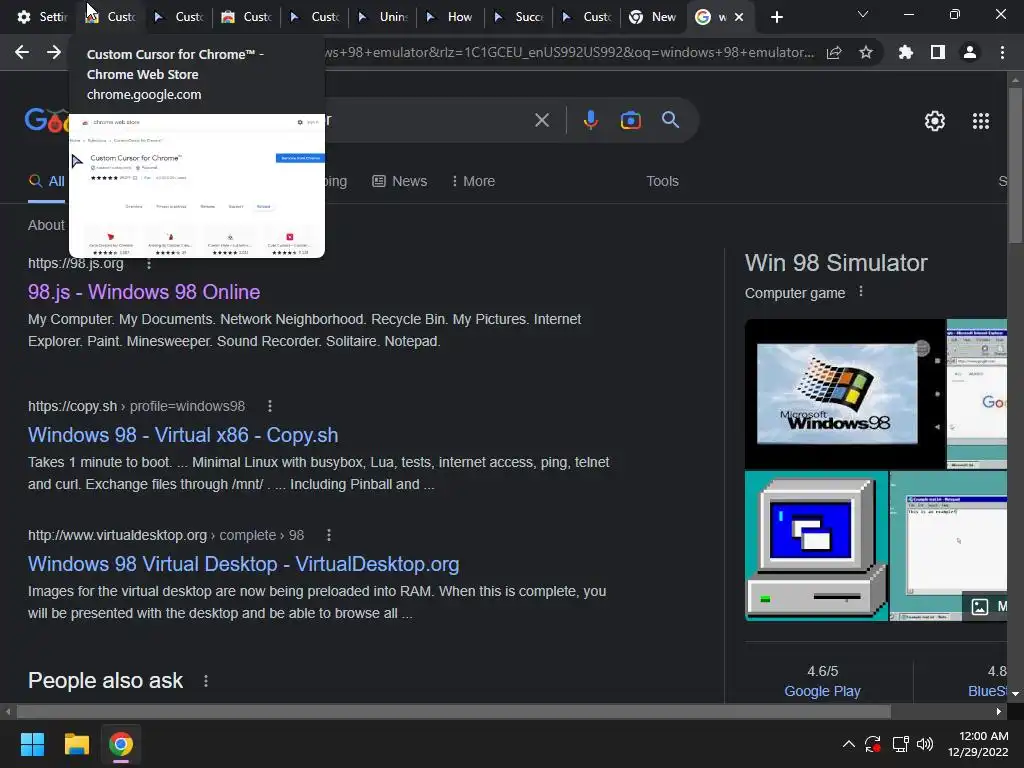This screenshot has height=768, width=1024.
Task: Go forward to the next page
Action: [54, 52]
